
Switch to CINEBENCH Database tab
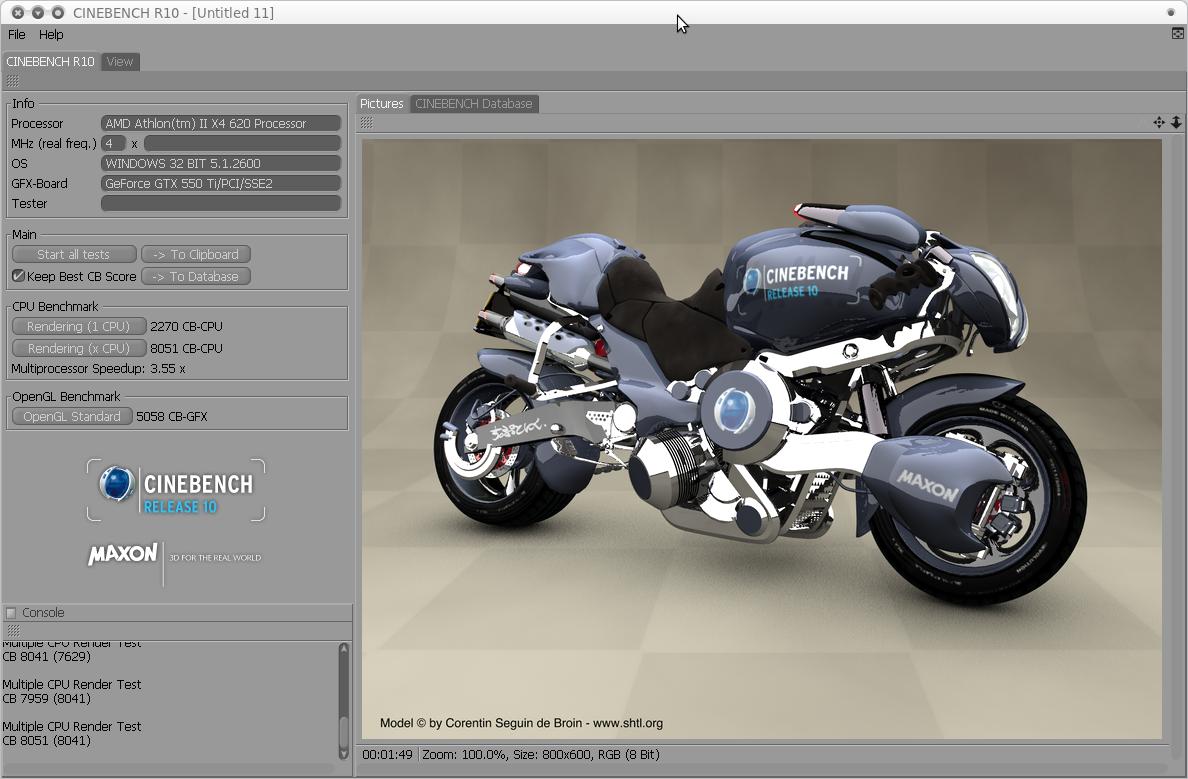click(474, 104)
